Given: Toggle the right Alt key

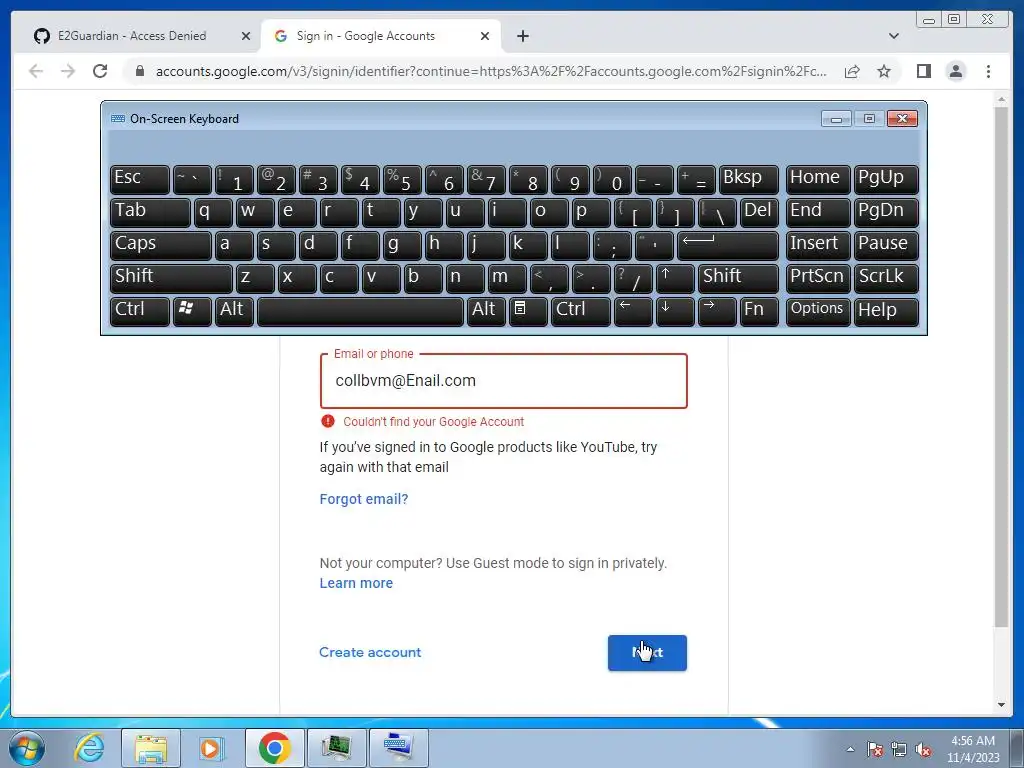Looking at the screenshot, I should coord(486,311).
